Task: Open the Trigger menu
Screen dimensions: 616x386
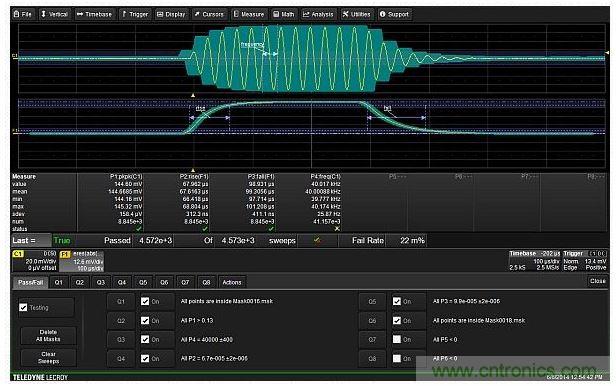Action: 135,14
